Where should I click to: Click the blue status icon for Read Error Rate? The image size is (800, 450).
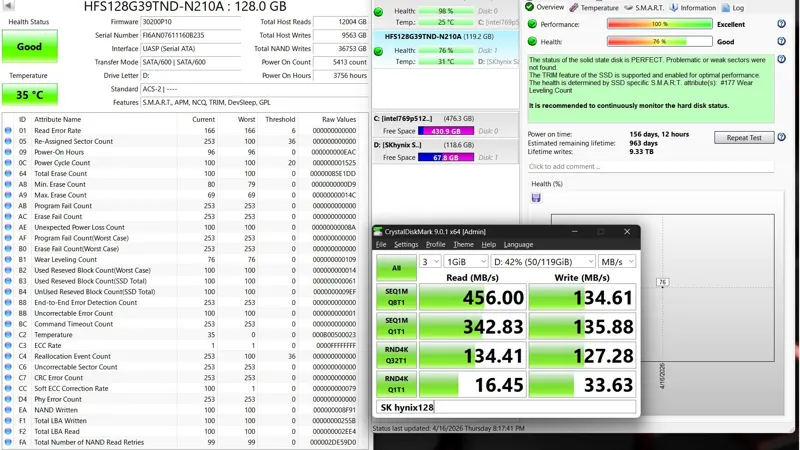point(8,131)
